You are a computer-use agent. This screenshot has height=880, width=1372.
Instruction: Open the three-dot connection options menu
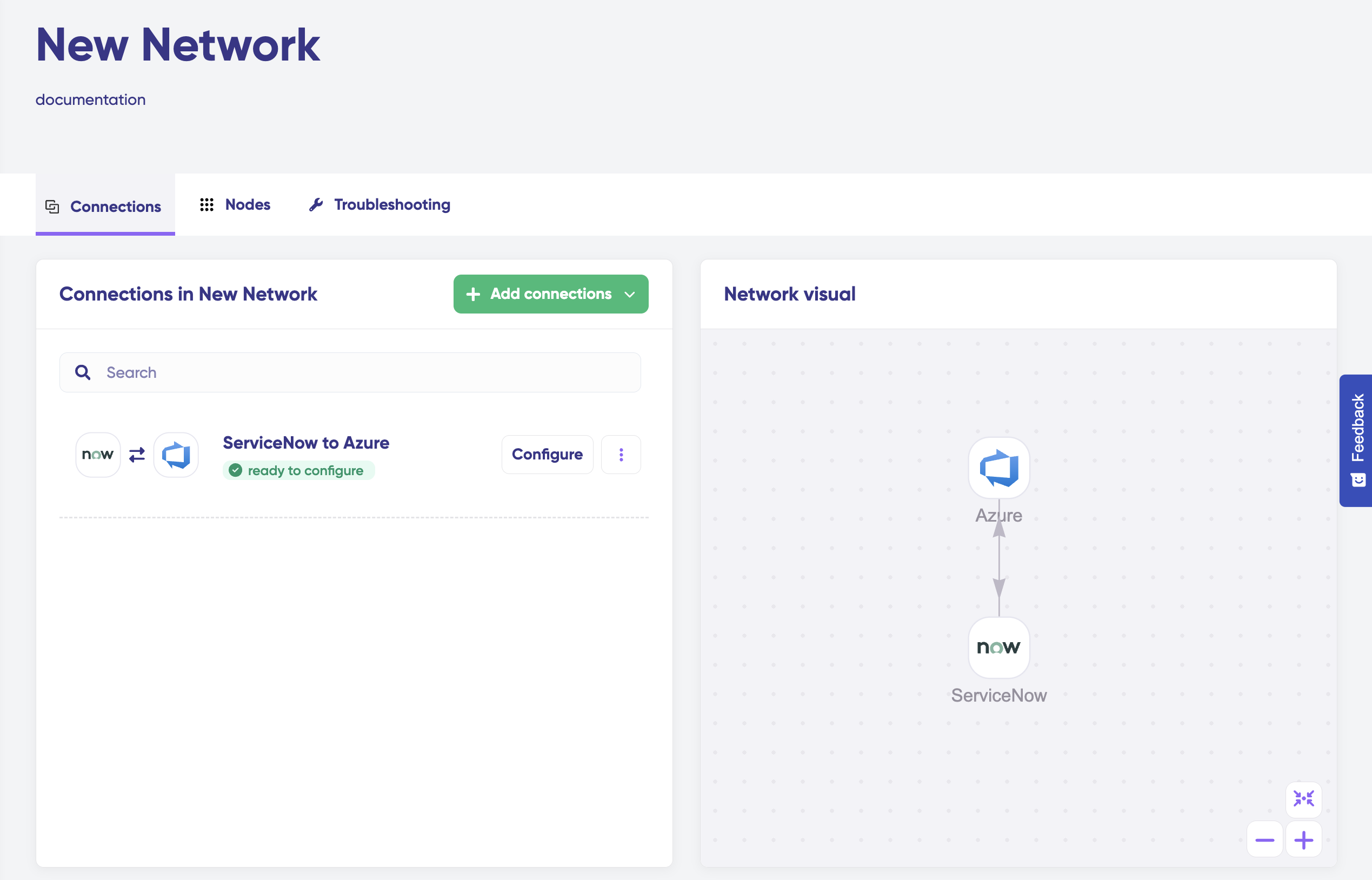click(x=621, y=455)
